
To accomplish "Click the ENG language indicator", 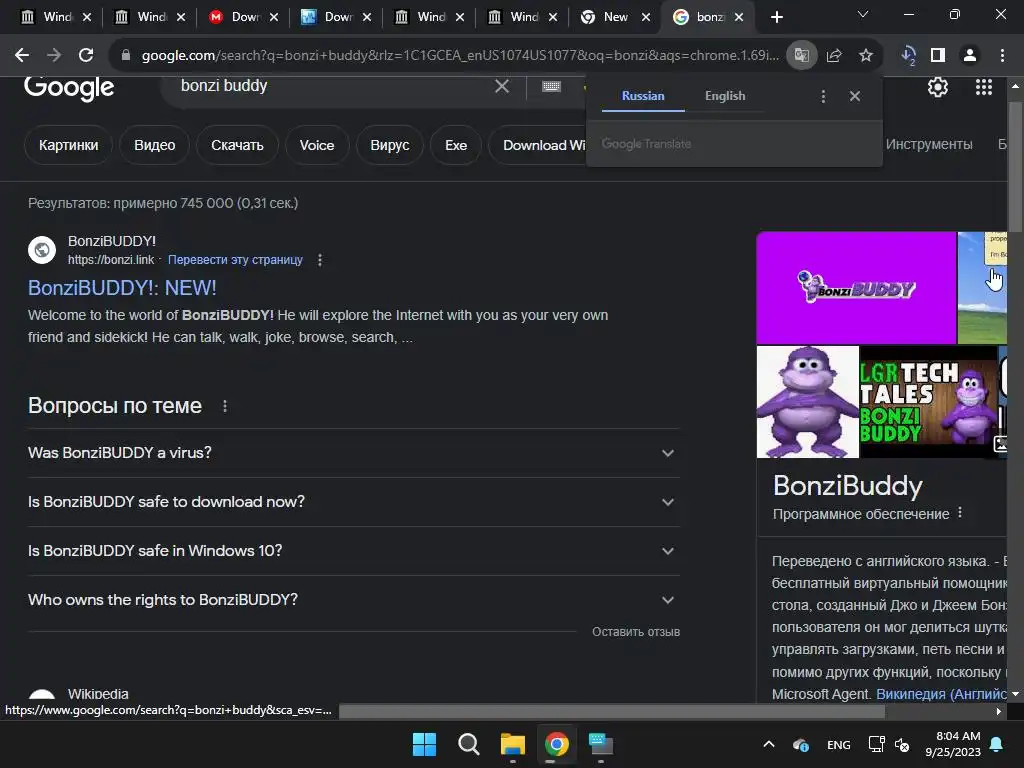I will [x=839, y=744].
